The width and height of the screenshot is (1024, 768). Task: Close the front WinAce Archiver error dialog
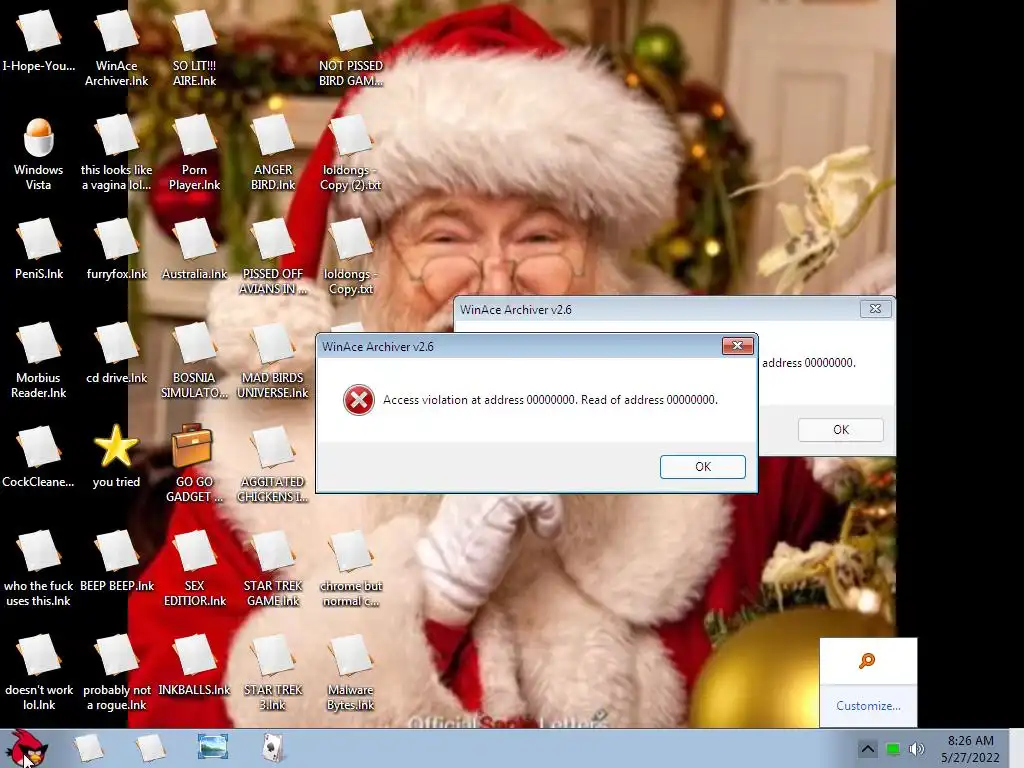[x=737, y=345]
